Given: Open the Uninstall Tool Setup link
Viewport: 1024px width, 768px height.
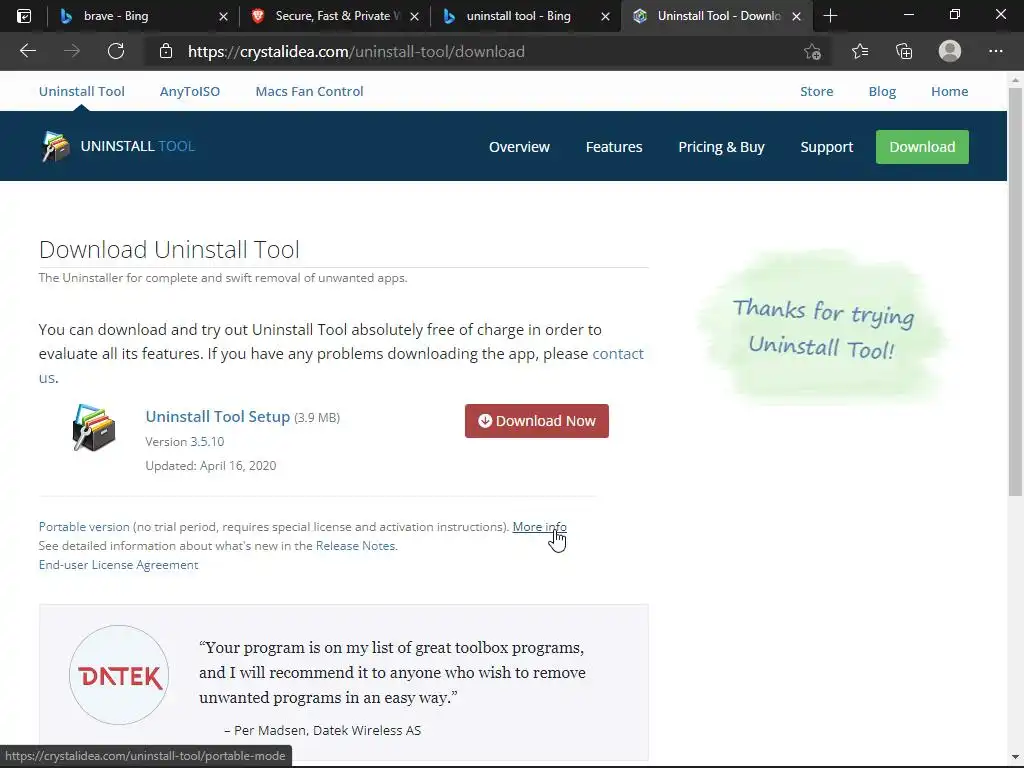Looking at the screenshot, I should click(217, 417).
